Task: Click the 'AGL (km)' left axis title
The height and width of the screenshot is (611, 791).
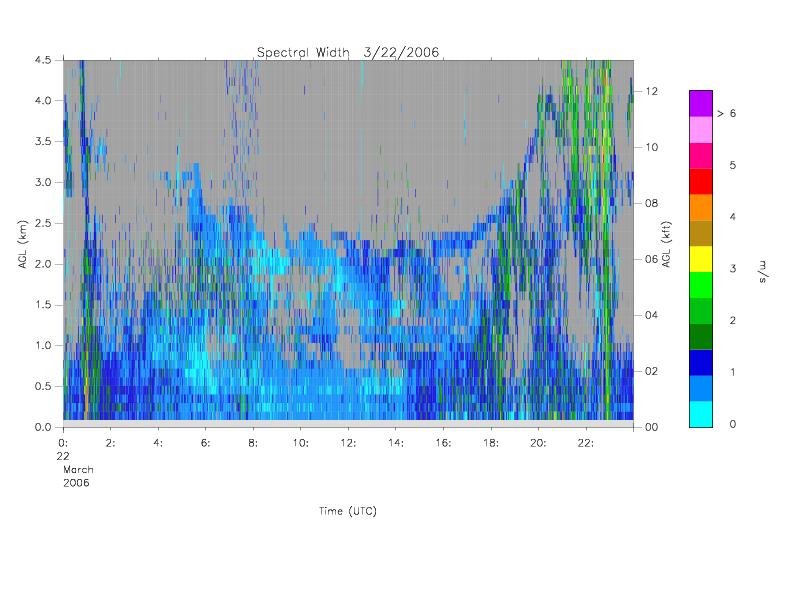Action: click(23, 244)
